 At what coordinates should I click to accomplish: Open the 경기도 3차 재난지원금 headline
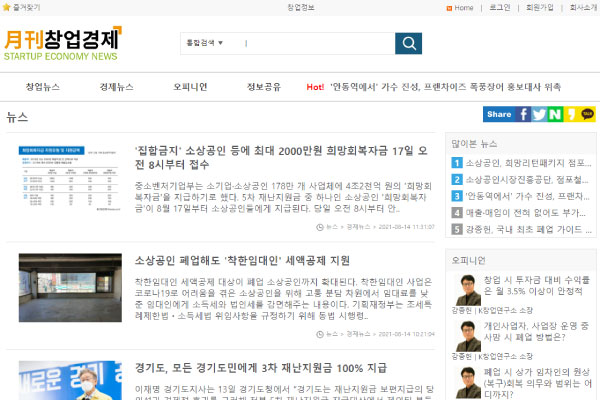pyautogui.click(x=261, y=368)
